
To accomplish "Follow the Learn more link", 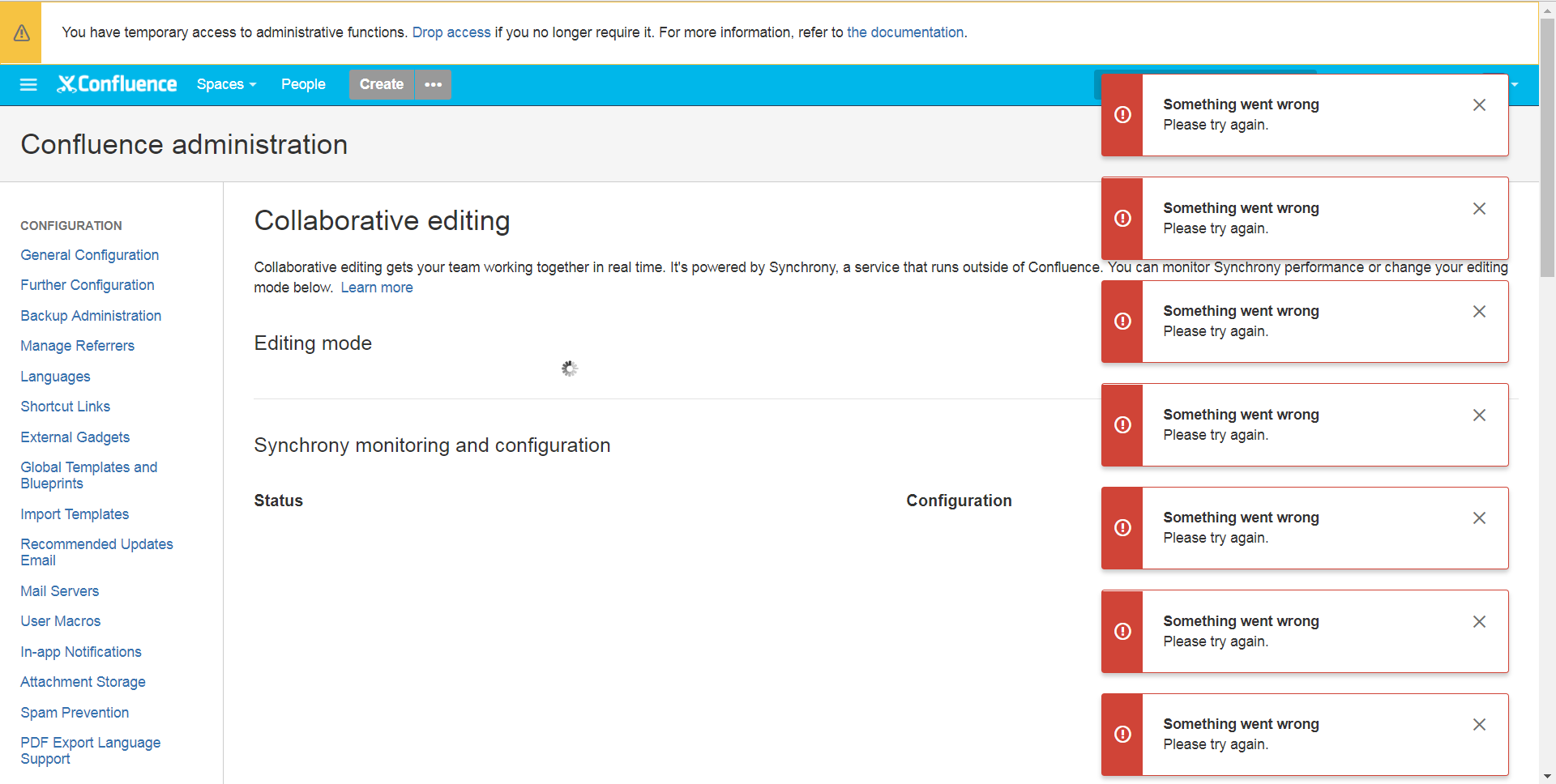I will 377,288.
